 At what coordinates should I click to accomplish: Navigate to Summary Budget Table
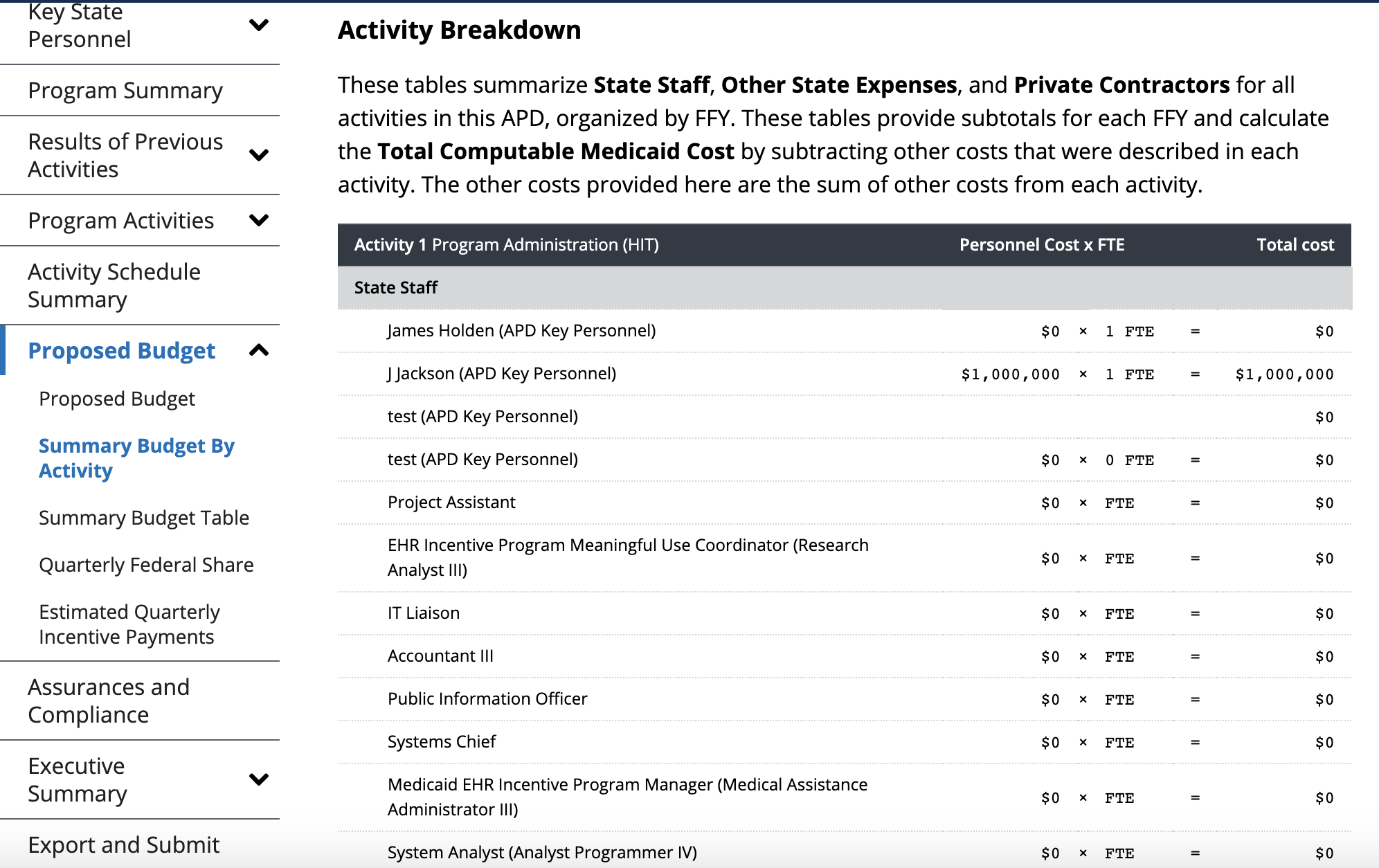point(144,517)
